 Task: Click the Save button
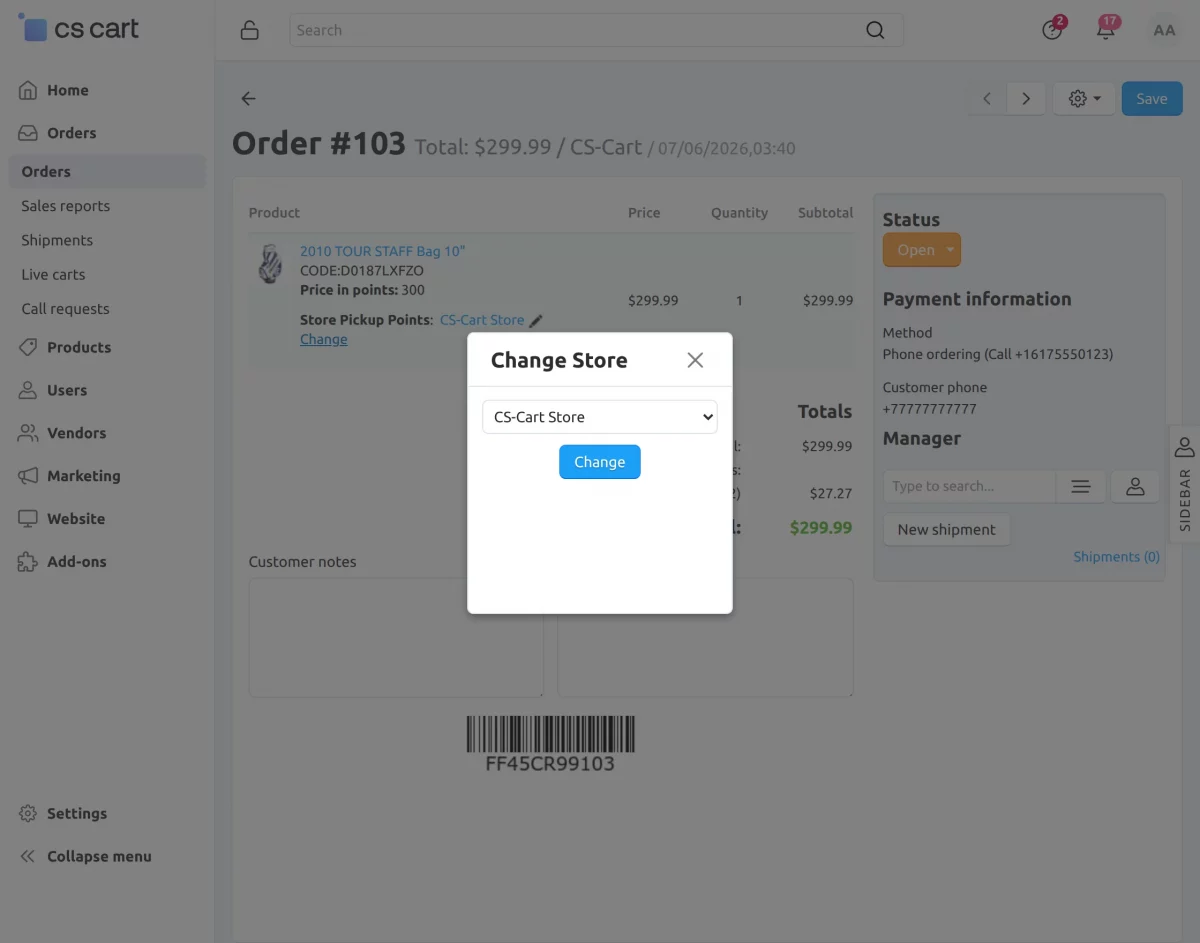coord(1152,98)
